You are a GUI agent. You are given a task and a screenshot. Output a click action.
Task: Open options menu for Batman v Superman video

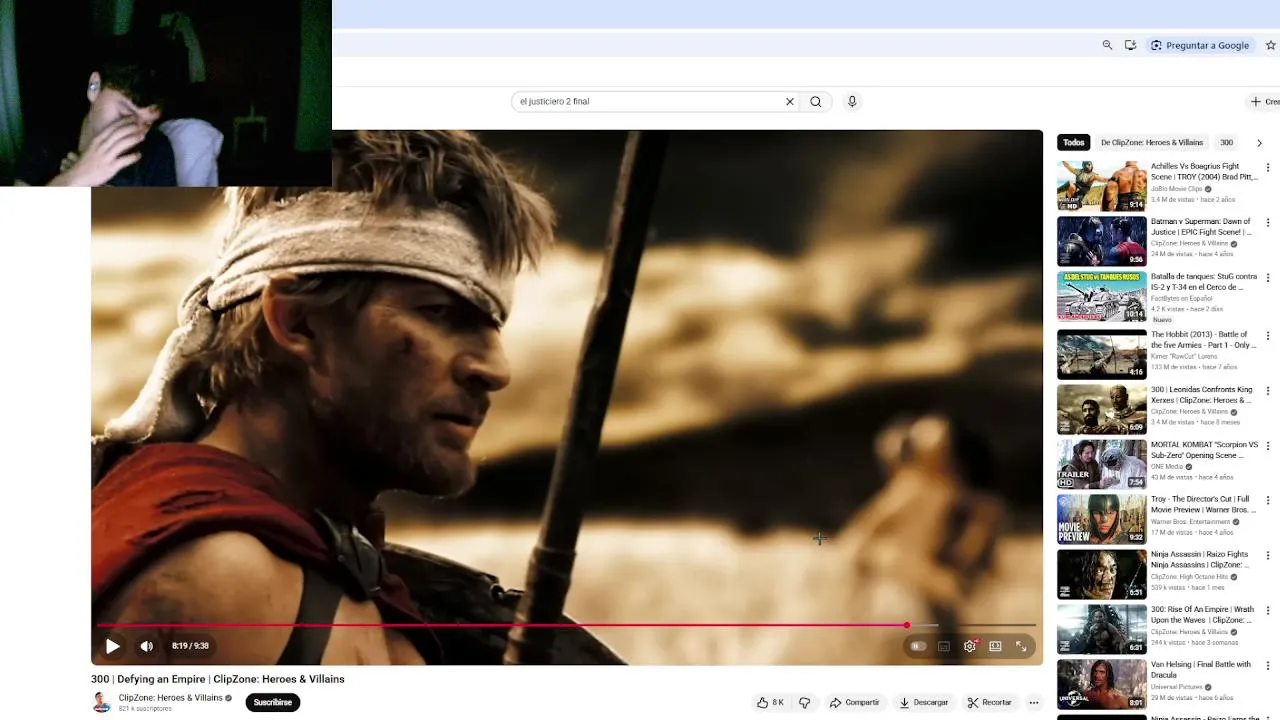tap(1268, 223)
